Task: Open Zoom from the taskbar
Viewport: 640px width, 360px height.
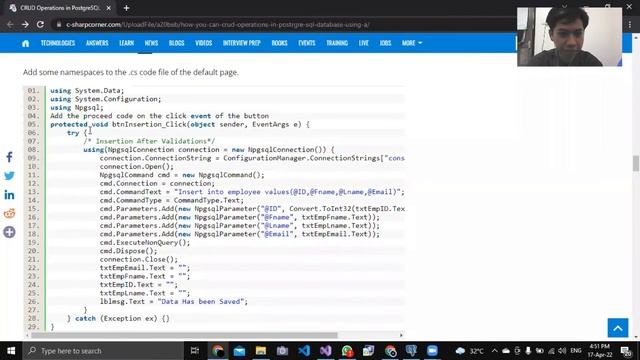Action: point(432,351)
